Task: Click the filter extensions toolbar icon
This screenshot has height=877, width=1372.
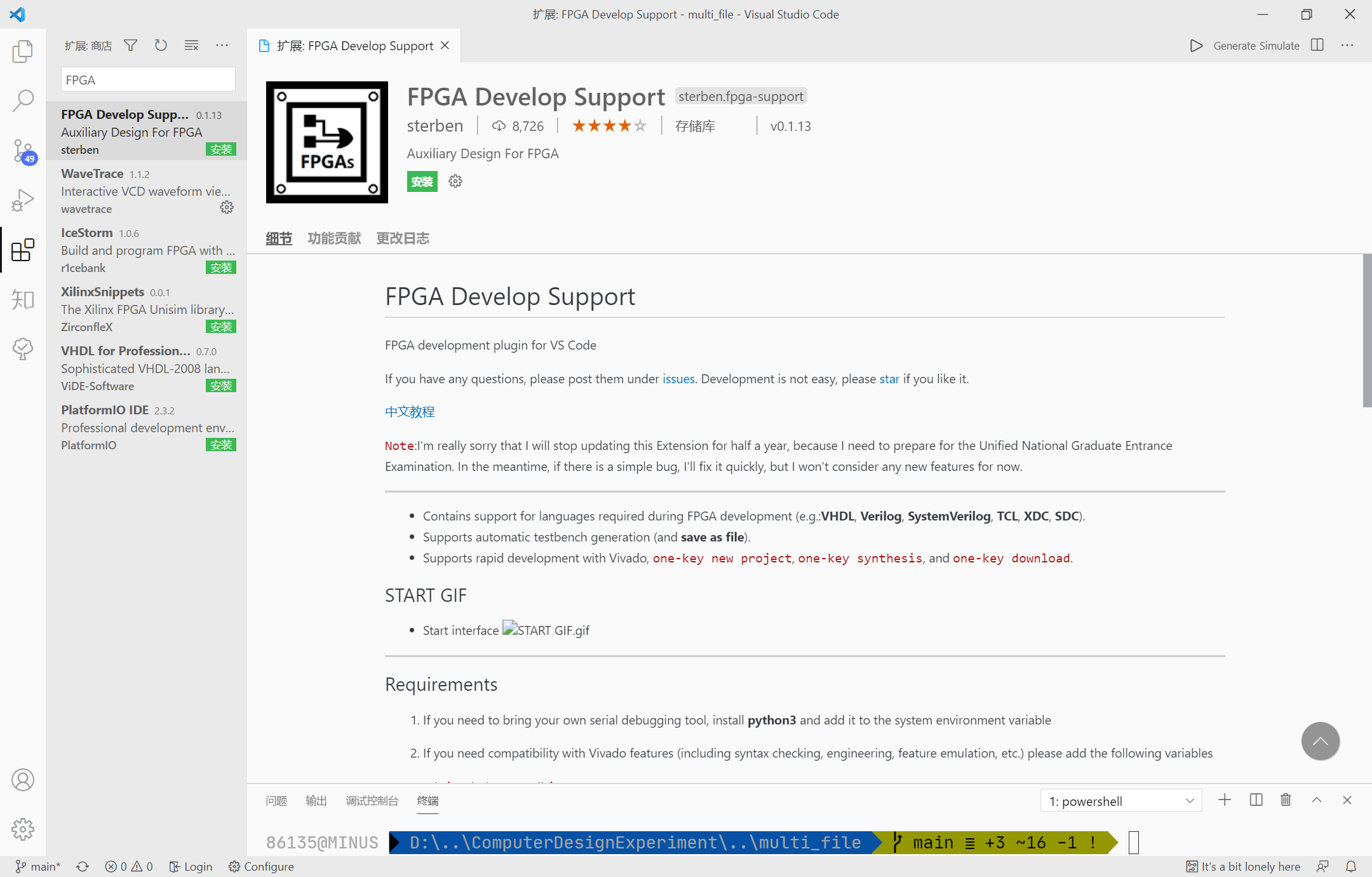Action: pos(131,46)
